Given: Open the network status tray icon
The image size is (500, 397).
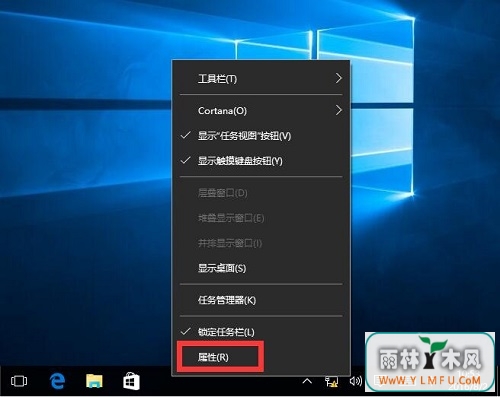Looking at the screenshot, I should 332,381.
